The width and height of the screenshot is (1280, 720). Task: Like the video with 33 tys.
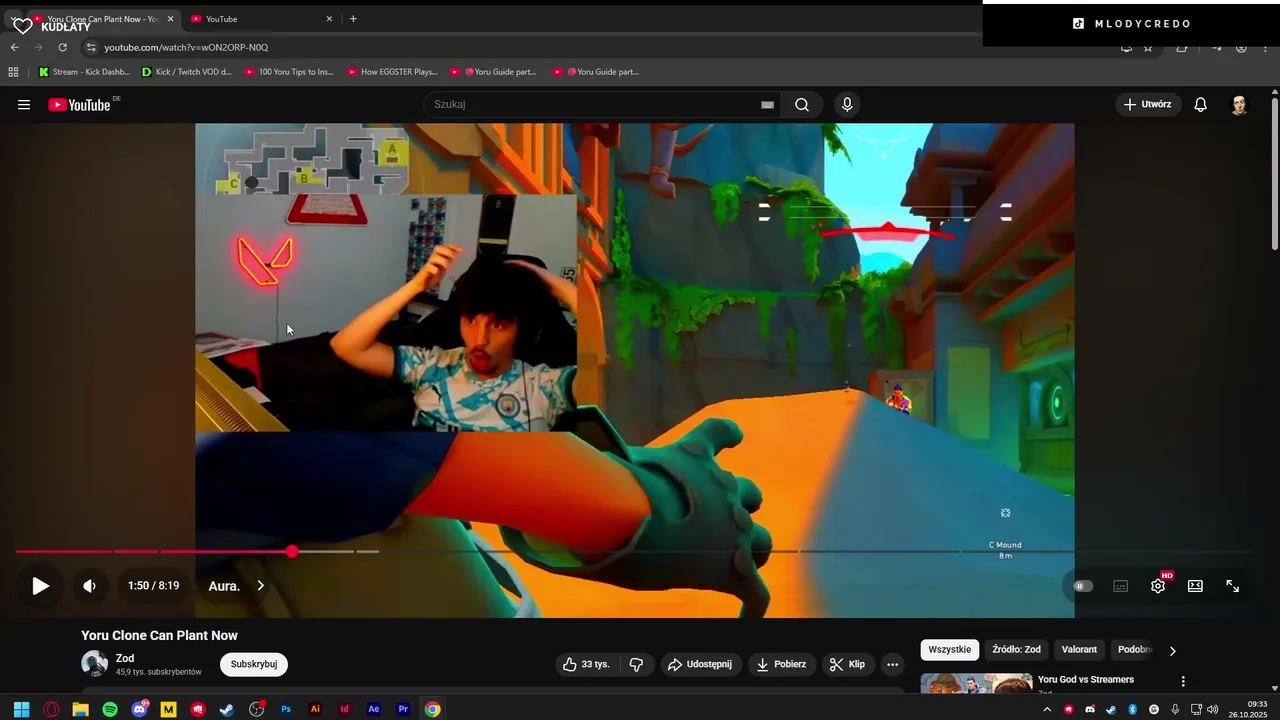click(x=586, y=664)
